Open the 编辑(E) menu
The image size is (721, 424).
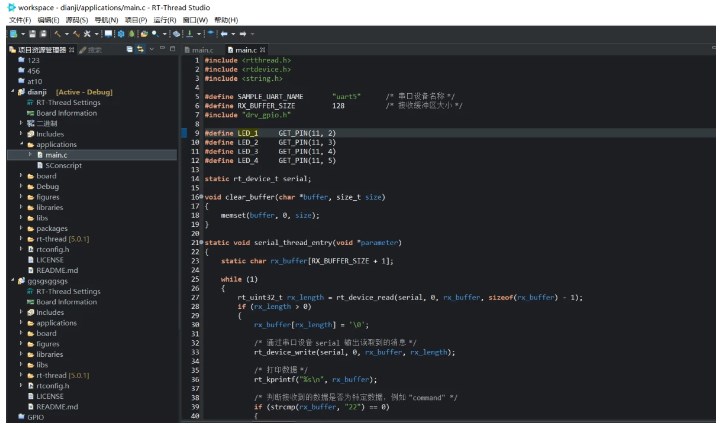pos(48,20)
